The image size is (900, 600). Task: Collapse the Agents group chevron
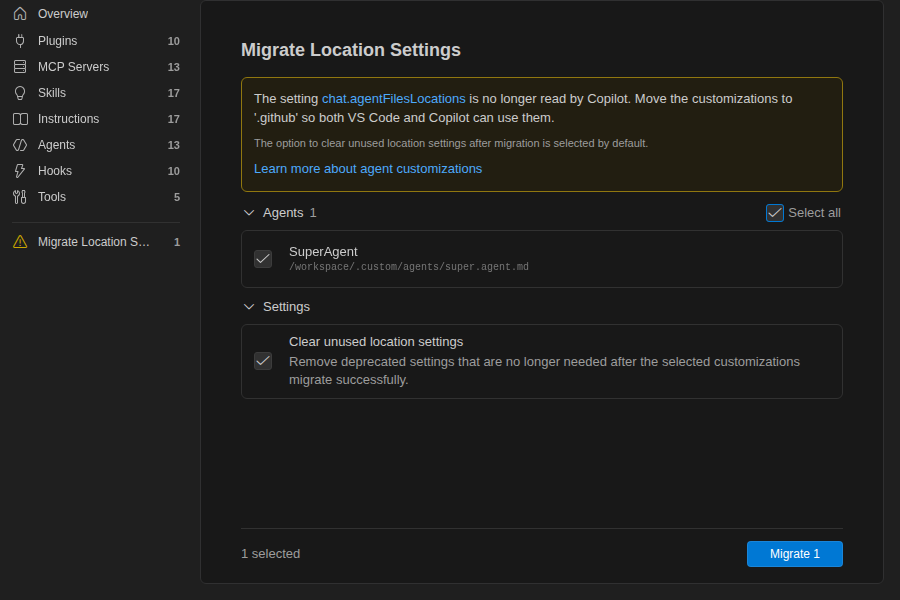[x=249, y=212]
